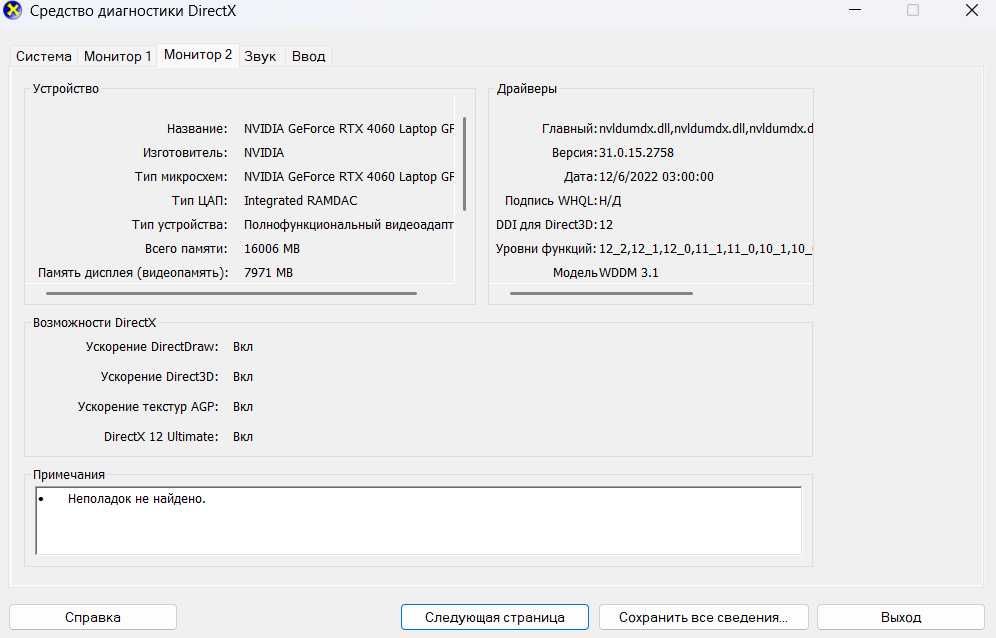Minimize the DirectX diagnostic window

tap(854, 10)
